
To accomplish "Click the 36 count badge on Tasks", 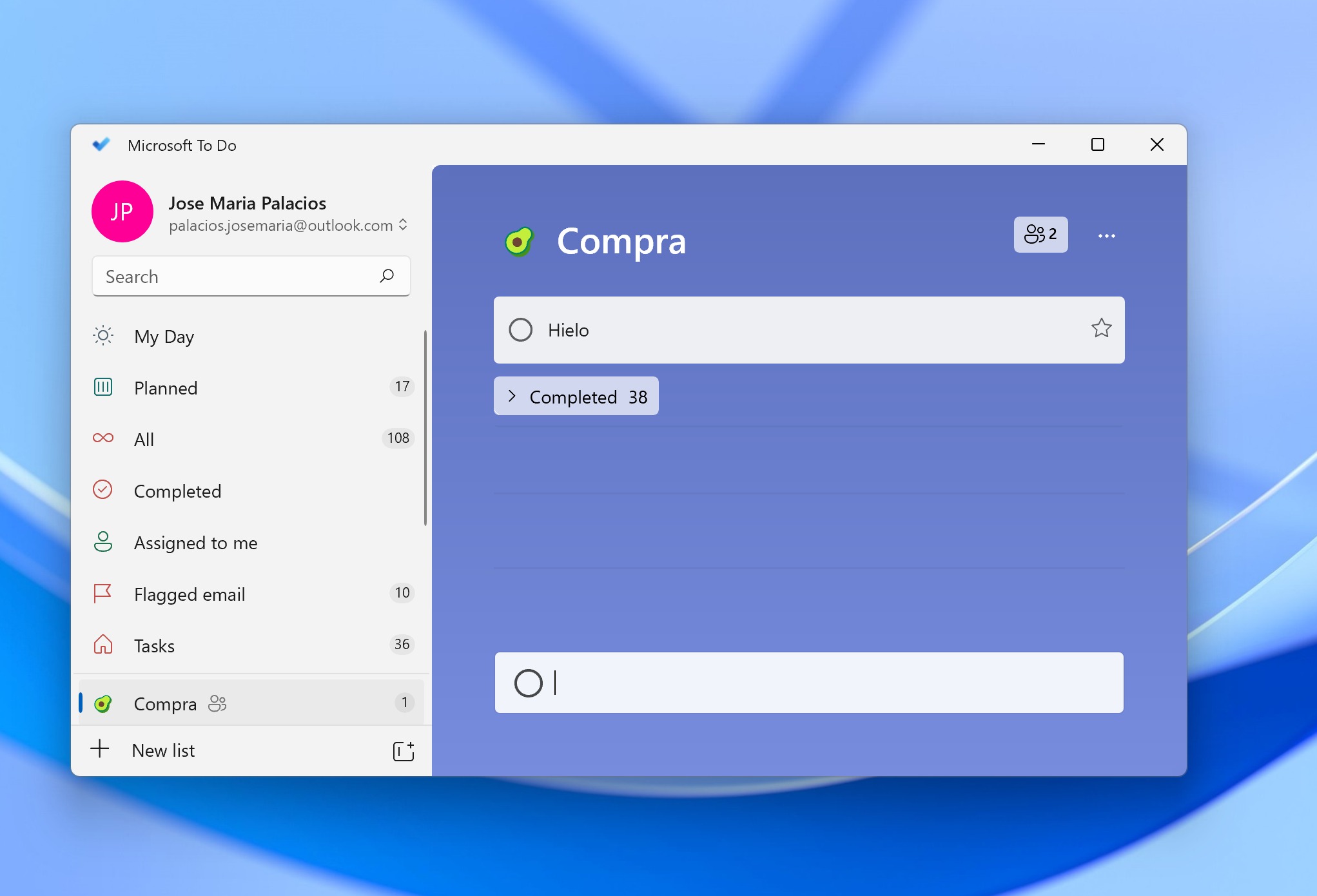I will pyautogui.click(x=402, y=644).
